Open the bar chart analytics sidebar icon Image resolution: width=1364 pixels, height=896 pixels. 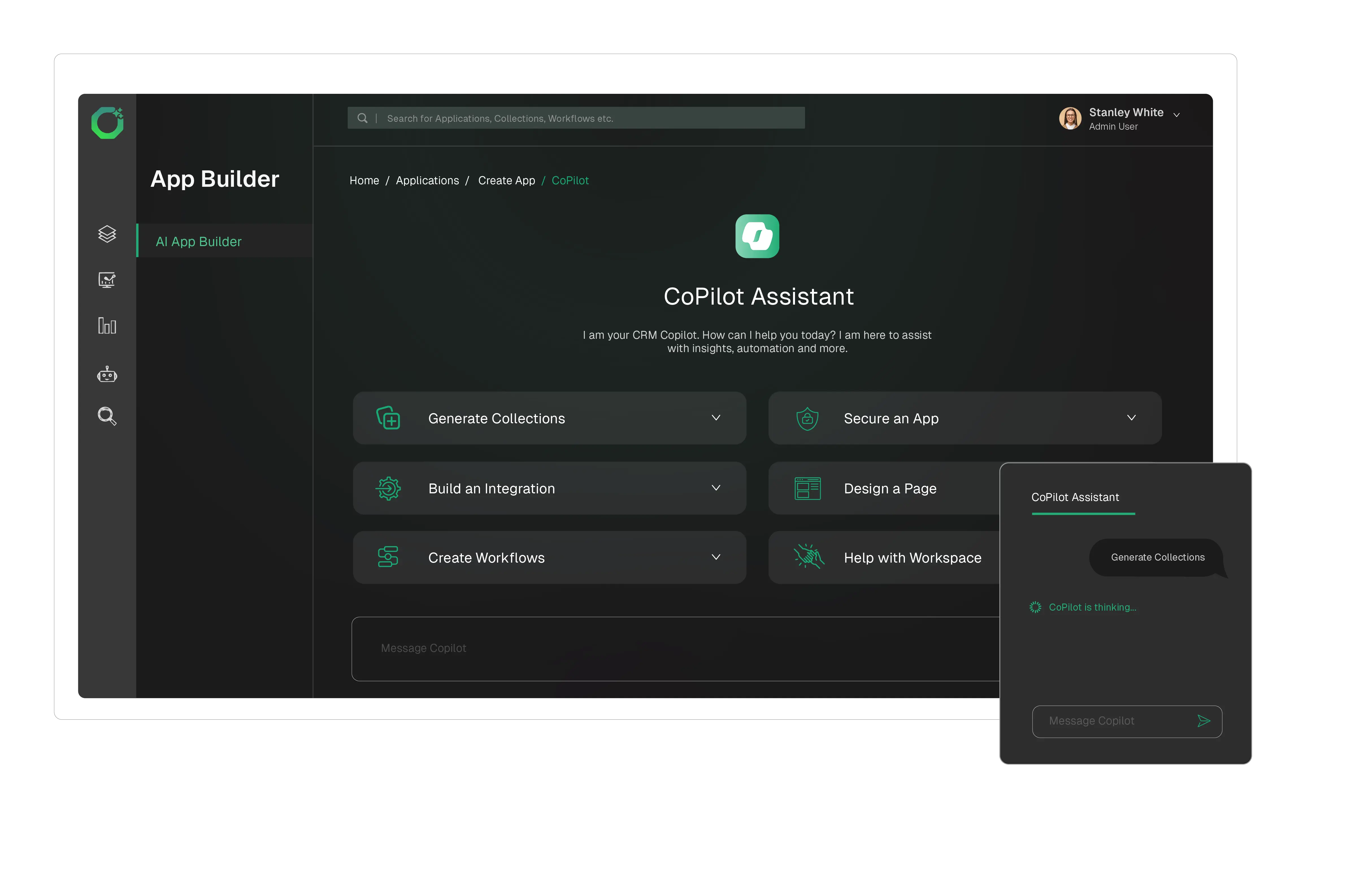(x=107, y=326)
